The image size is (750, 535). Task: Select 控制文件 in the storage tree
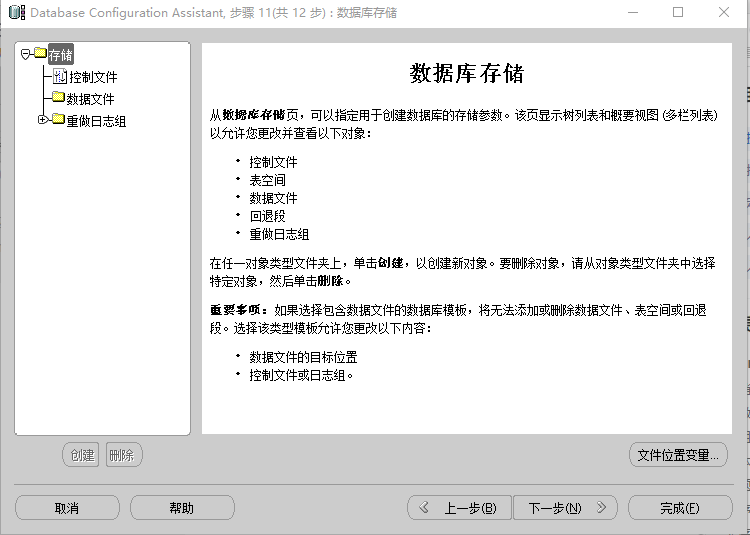[x=93, y=77]
